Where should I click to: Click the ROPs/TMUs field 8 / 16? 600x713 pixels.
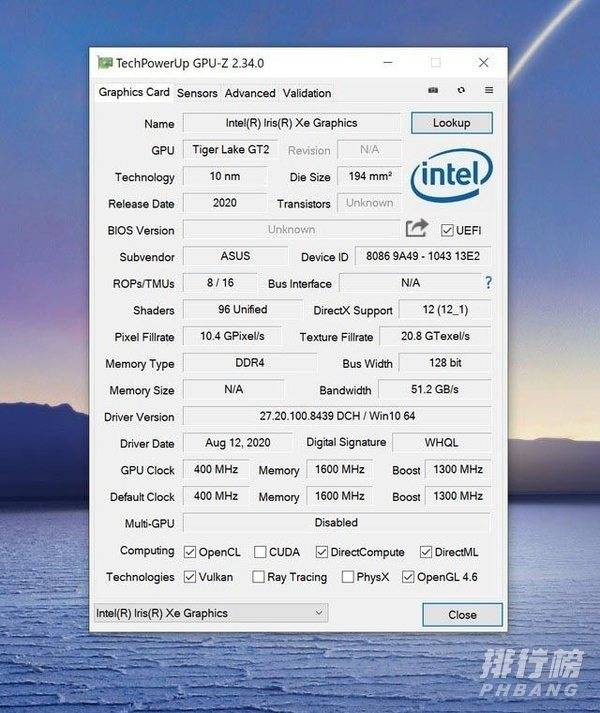[x=220, y=283]
